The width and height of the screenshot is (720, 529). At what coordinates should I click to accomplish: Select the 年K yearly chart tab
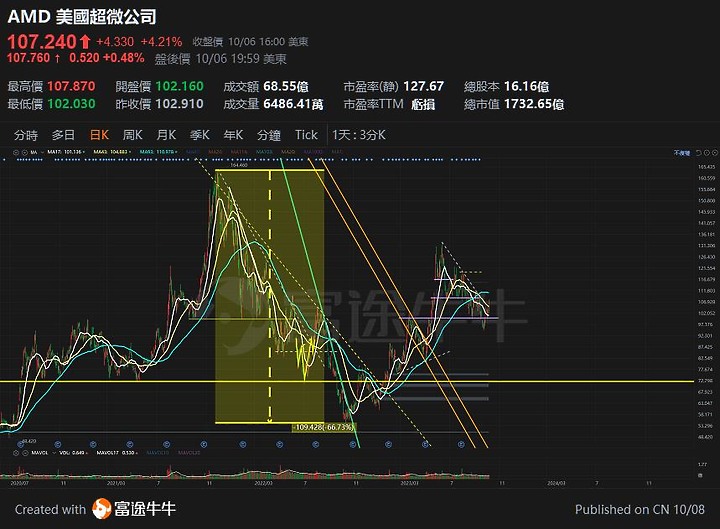point(233,135)
